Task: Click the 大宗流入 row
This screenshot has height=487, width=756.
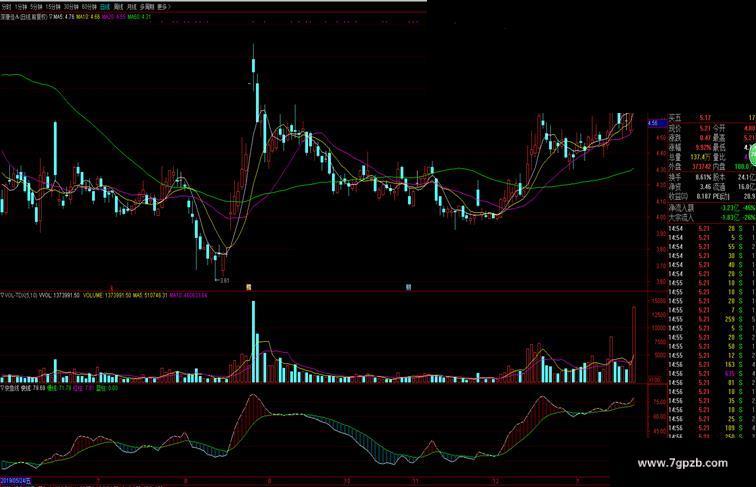Action: pos(712,217)
